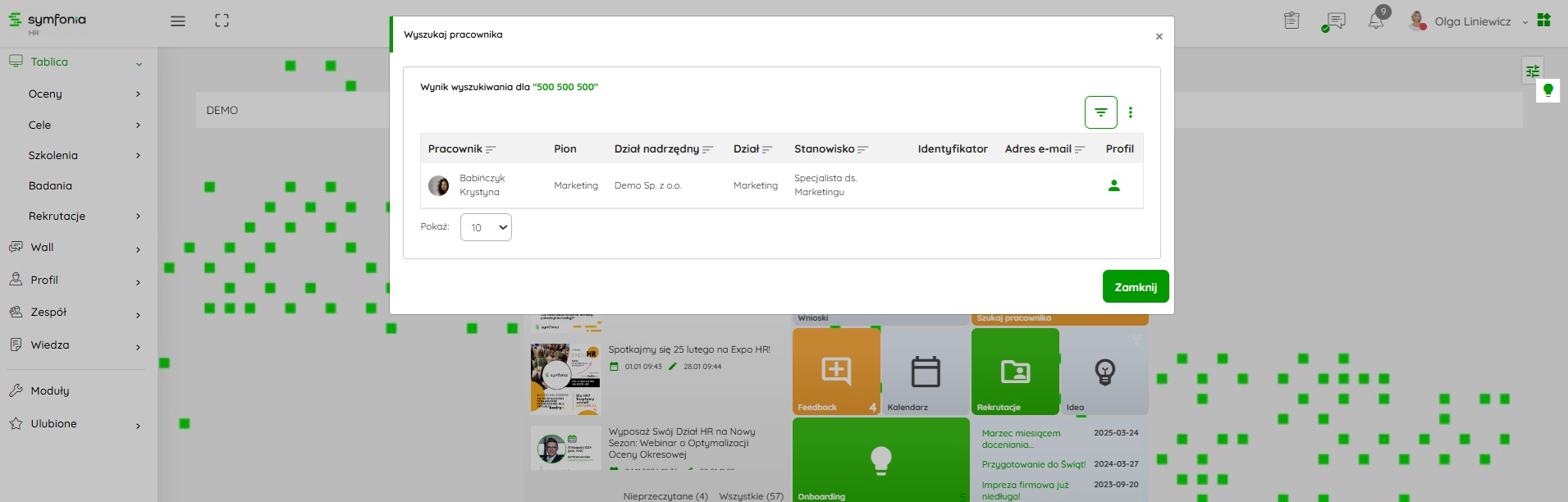
Task: Open the chat messages icon
Action: click(1335, 21)
